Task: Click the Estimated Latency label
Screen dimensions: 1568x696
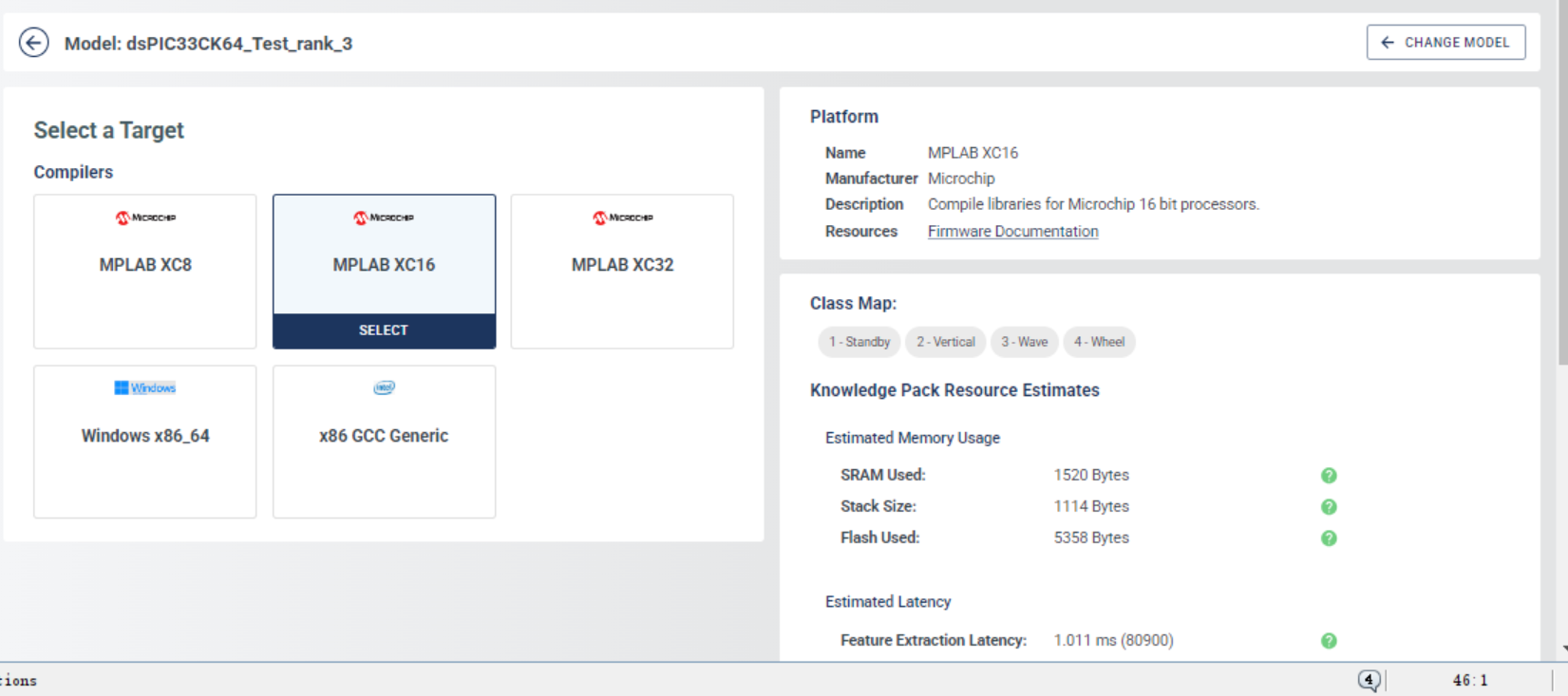Action: 888,602
